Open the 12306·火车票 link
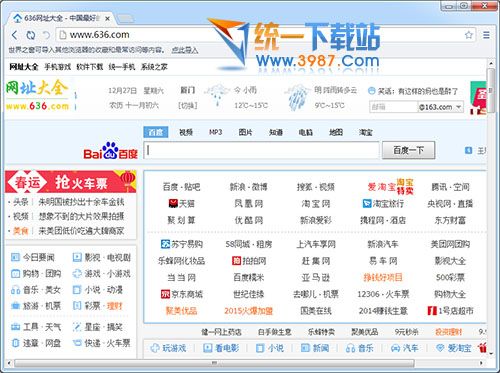This screenshot has width=500, height=373. click(x=383, y=294)
